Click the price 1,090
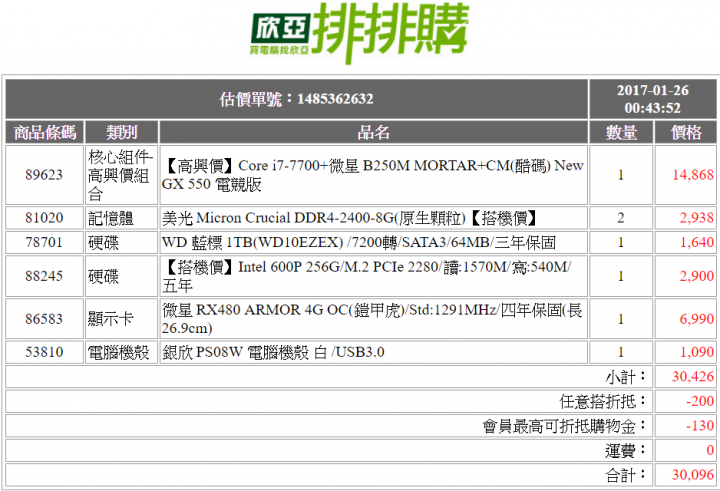Screen dimensions: 720x491 point(697,352)
